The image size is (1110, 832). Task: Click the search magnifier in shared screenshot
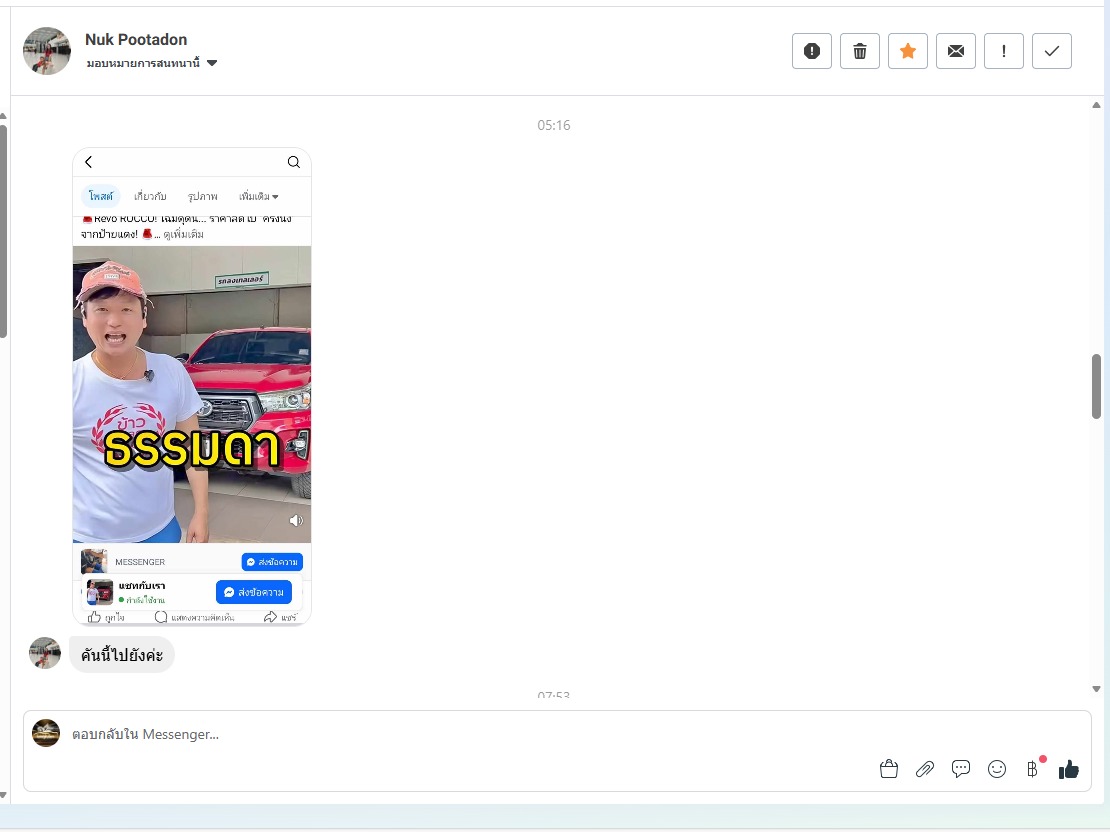tap(294, 162)
